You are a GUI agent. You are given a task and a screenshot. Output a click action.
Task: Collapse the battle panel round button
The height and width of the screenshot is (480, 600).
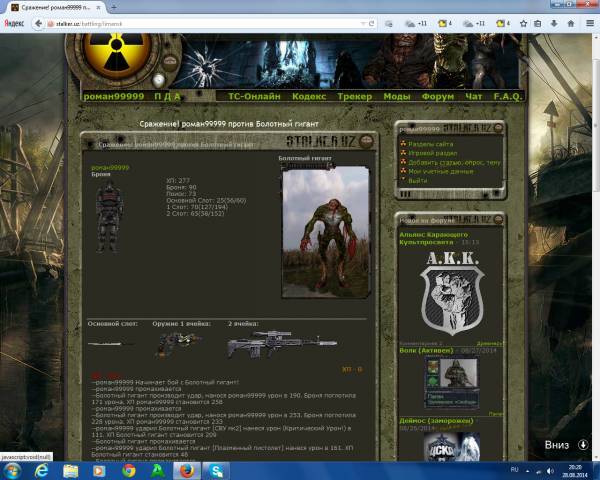pos(367,141)
